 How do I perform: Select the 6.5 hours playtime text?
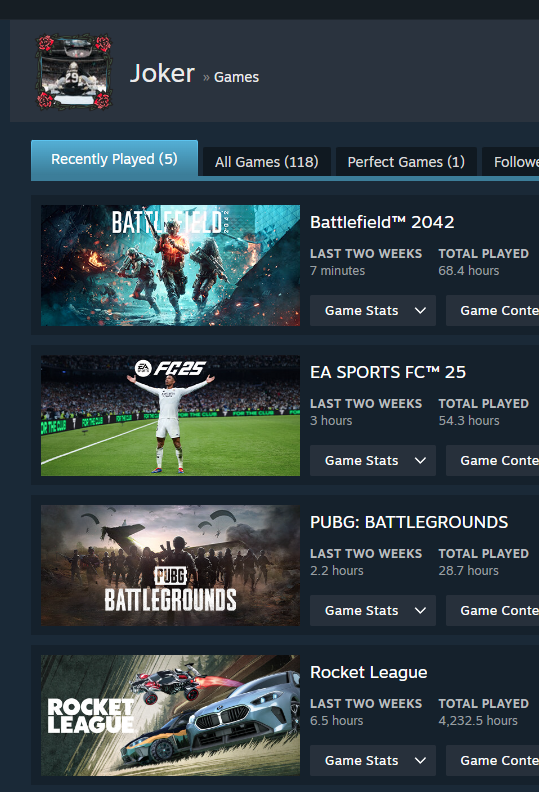pyautogui.click(x=337, y=721)
